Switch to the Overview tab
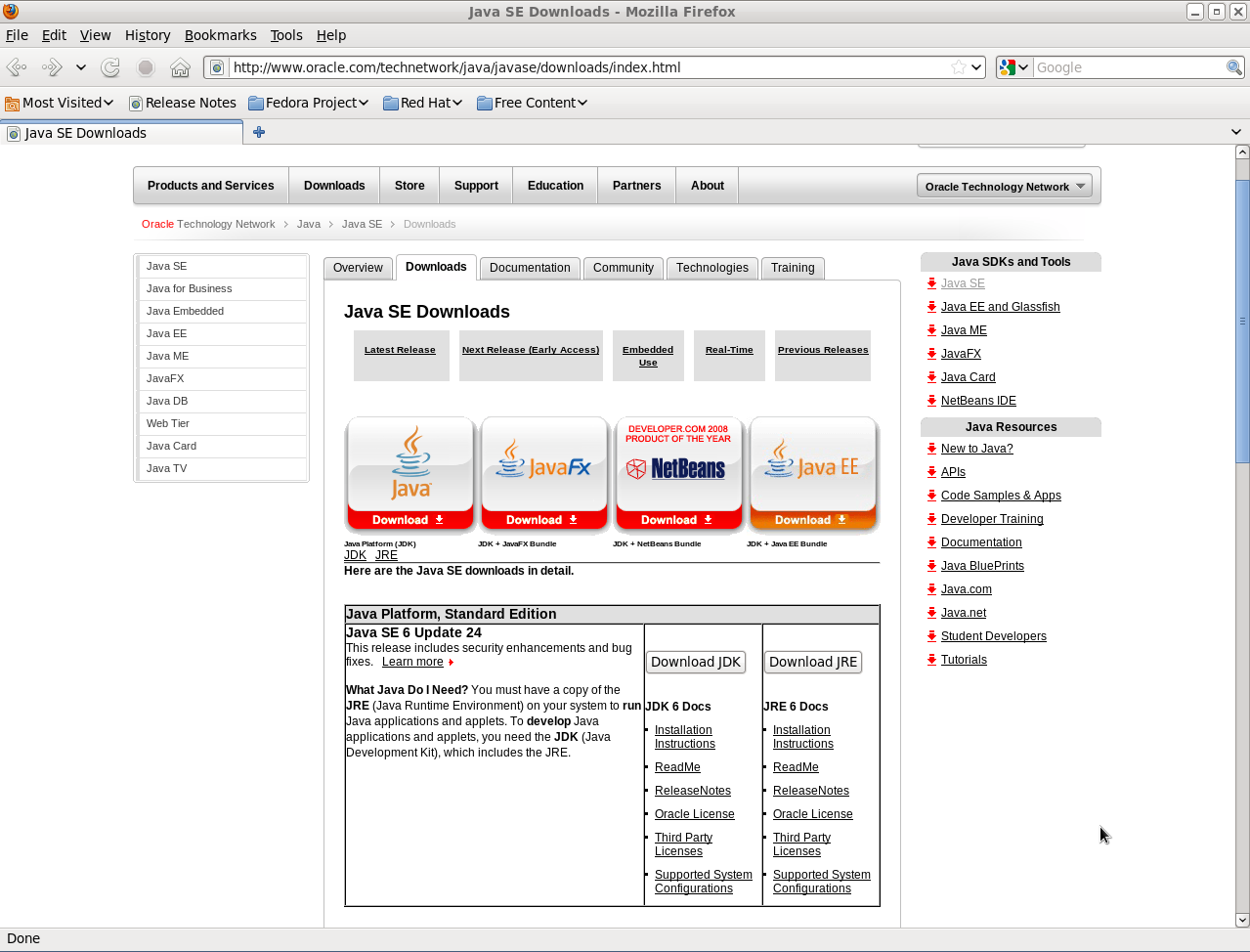 [358, 268]
